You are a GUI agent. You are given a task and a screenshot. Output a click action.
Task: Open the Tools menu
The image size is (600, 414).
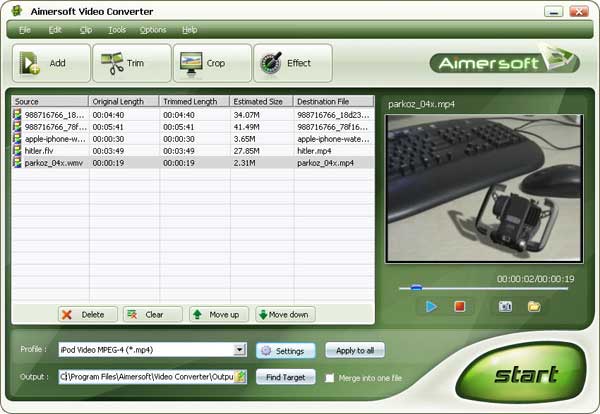117,30
